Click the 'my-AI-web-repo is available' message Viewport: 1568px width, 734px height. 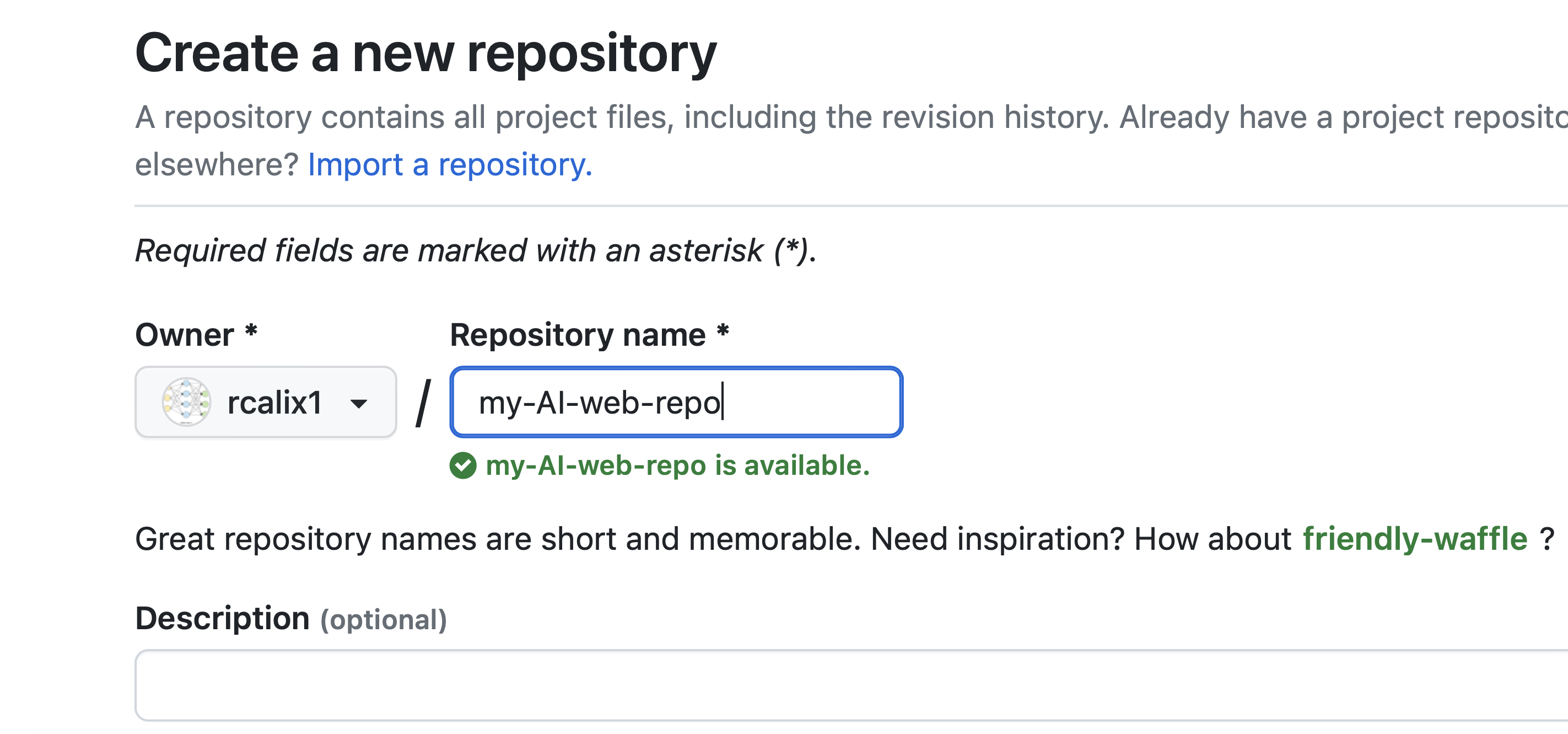tap(678, 465)
